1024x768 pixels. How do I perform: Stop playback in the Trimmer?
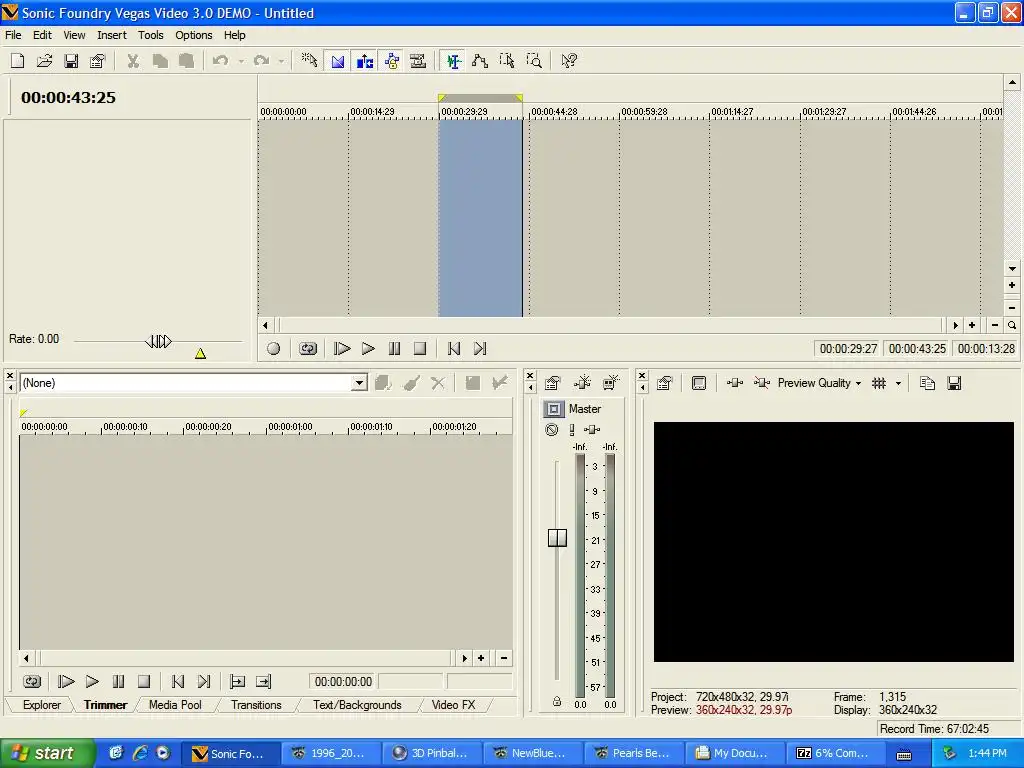pyautogui.click(x=144, y=682)
